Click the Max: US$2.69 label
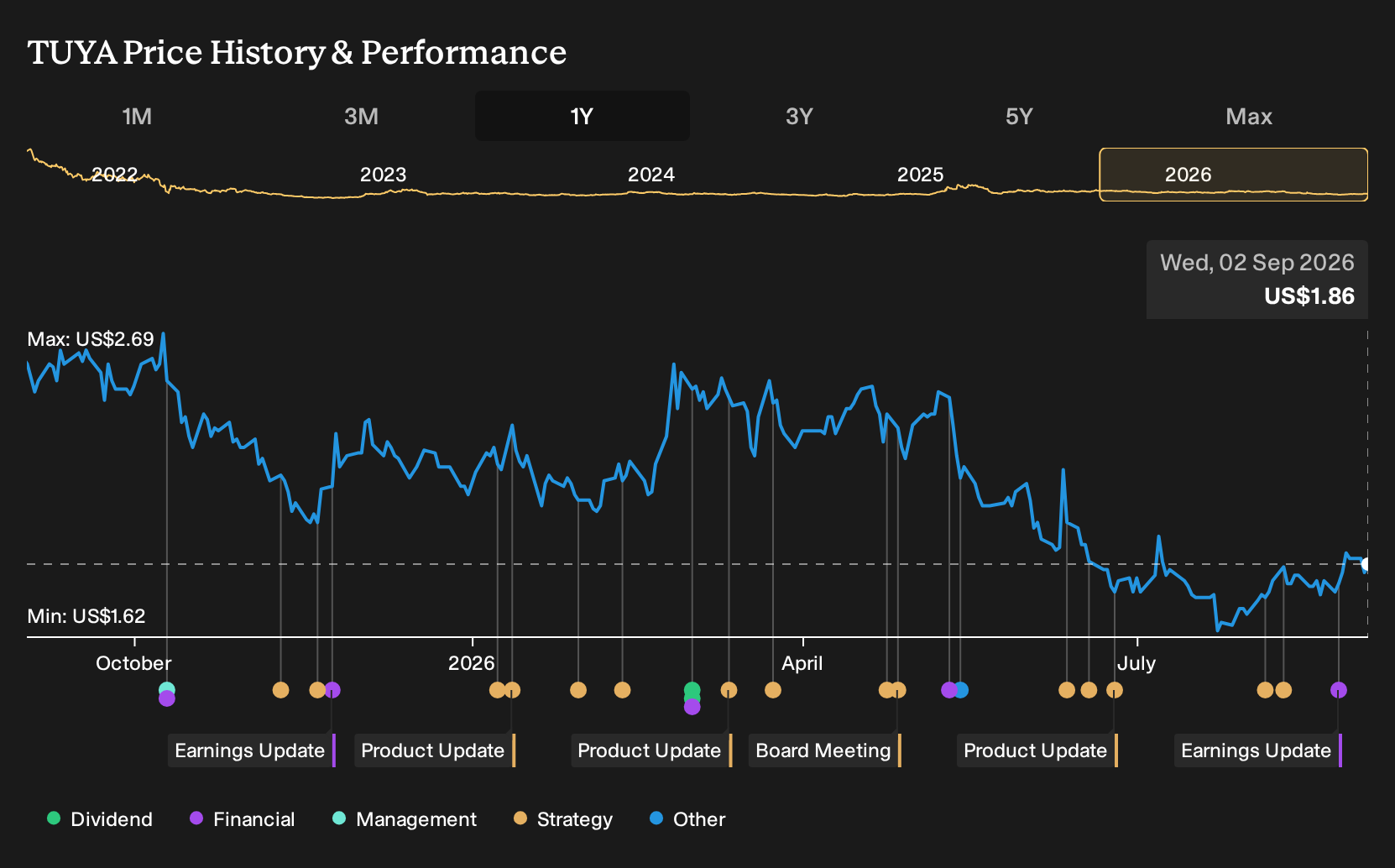Screen dimensions: 1395x868 [x=91, y=339]
